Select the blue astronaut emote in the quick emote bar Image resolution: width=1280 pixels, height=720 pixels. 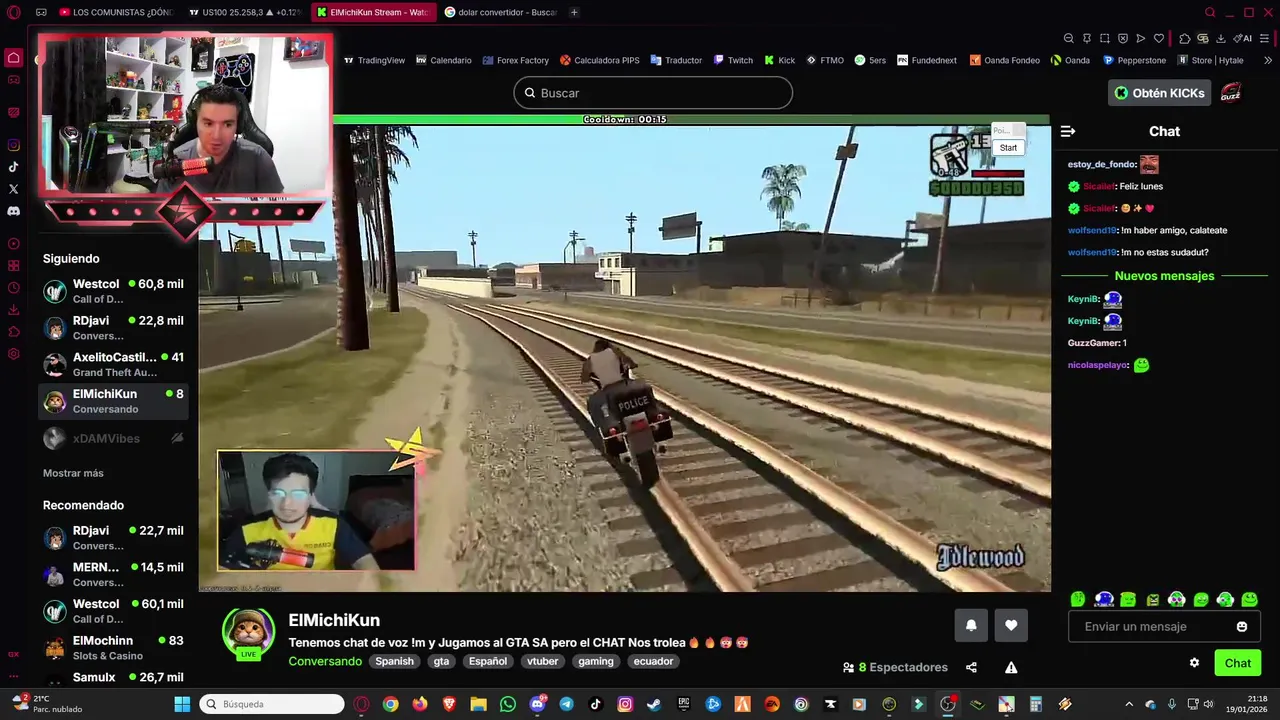point(1104,599)
